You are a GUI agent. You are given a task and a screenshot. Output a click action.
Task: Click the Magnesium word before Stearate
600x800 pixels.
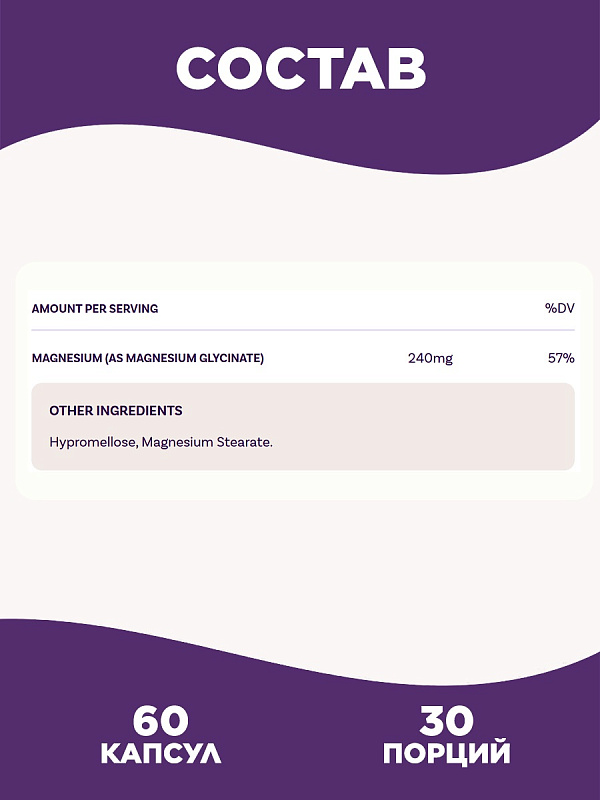pos(177,441)
